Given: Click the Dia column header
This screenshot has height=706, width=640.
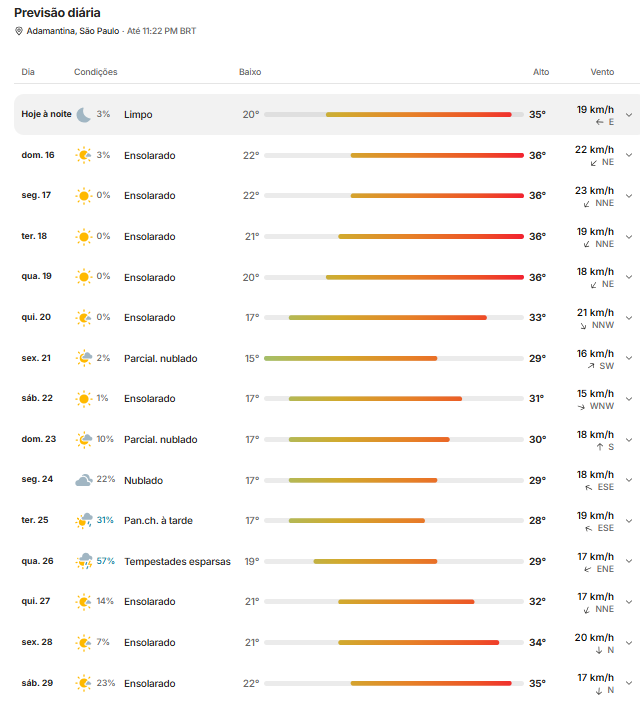Looking at the screenshot, I should tap(28, 72).
